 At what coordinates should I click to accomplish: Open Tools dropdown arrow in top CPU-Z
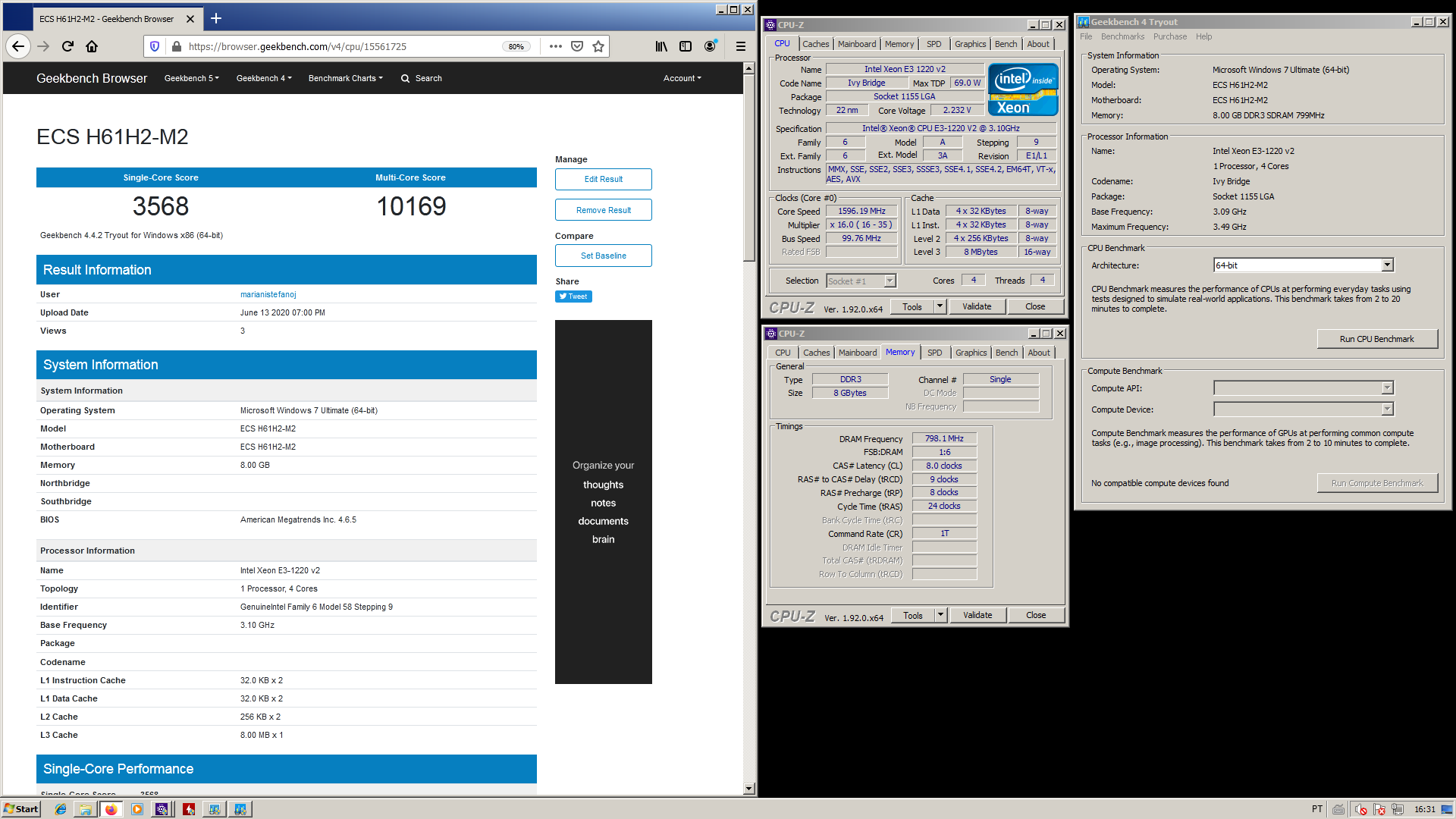click(940, 306)
